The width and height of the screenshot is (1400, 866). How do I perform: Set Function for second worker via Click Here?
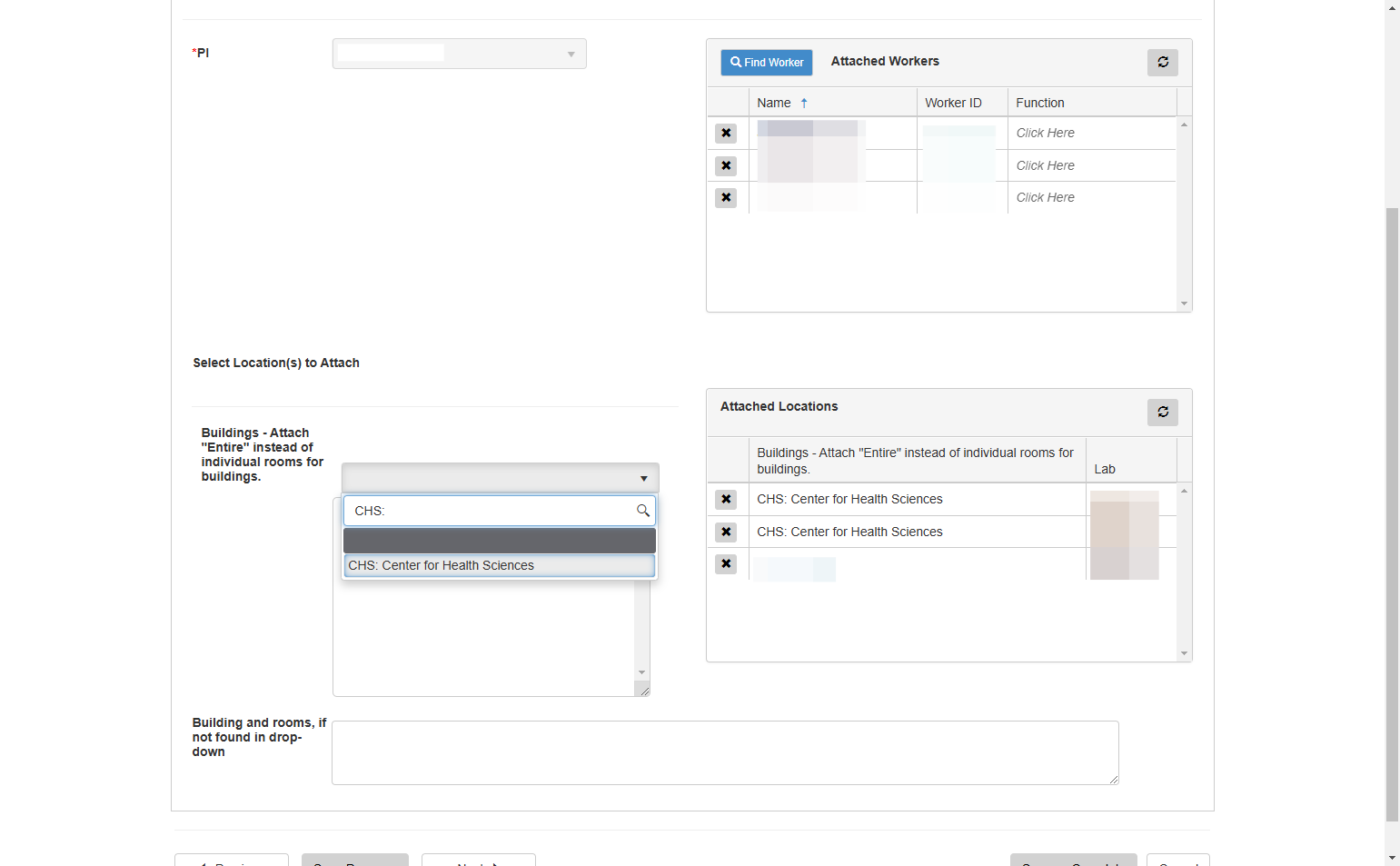coord(1045,165)
